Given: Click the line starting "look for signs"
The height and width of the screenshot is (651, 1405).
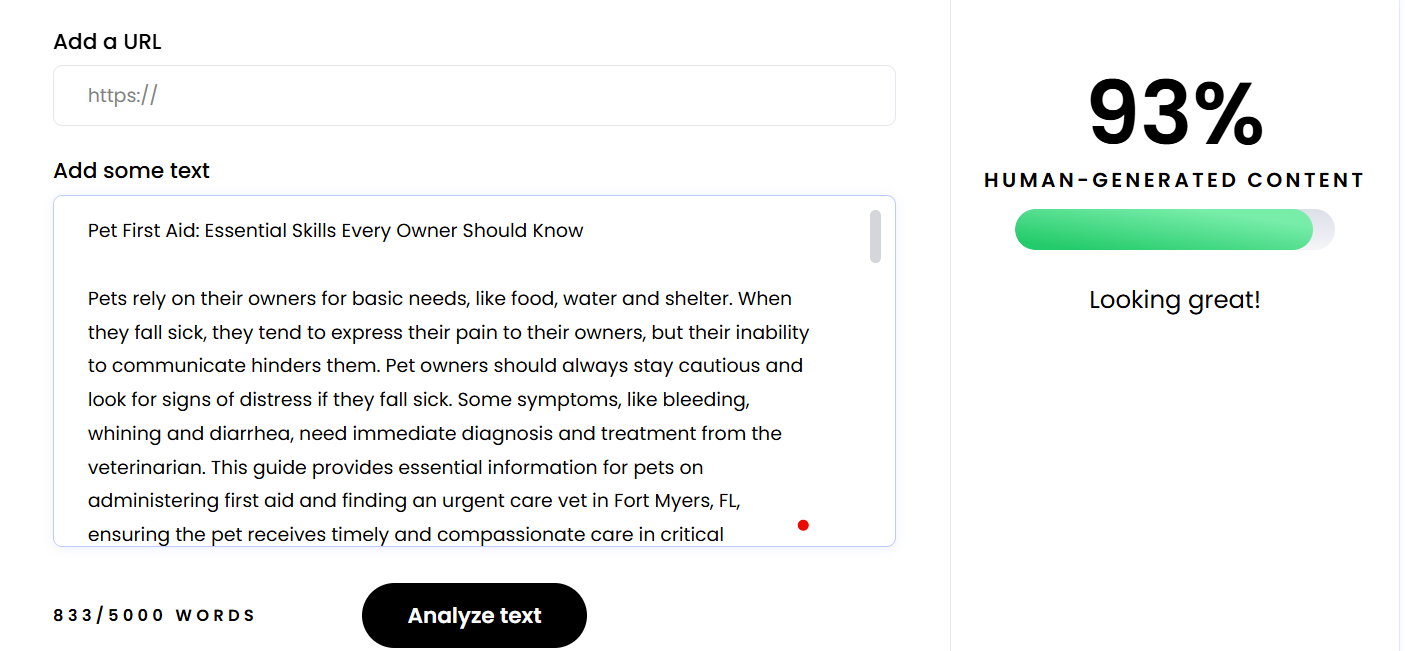Looking at the screenshot, I should 418,400.
